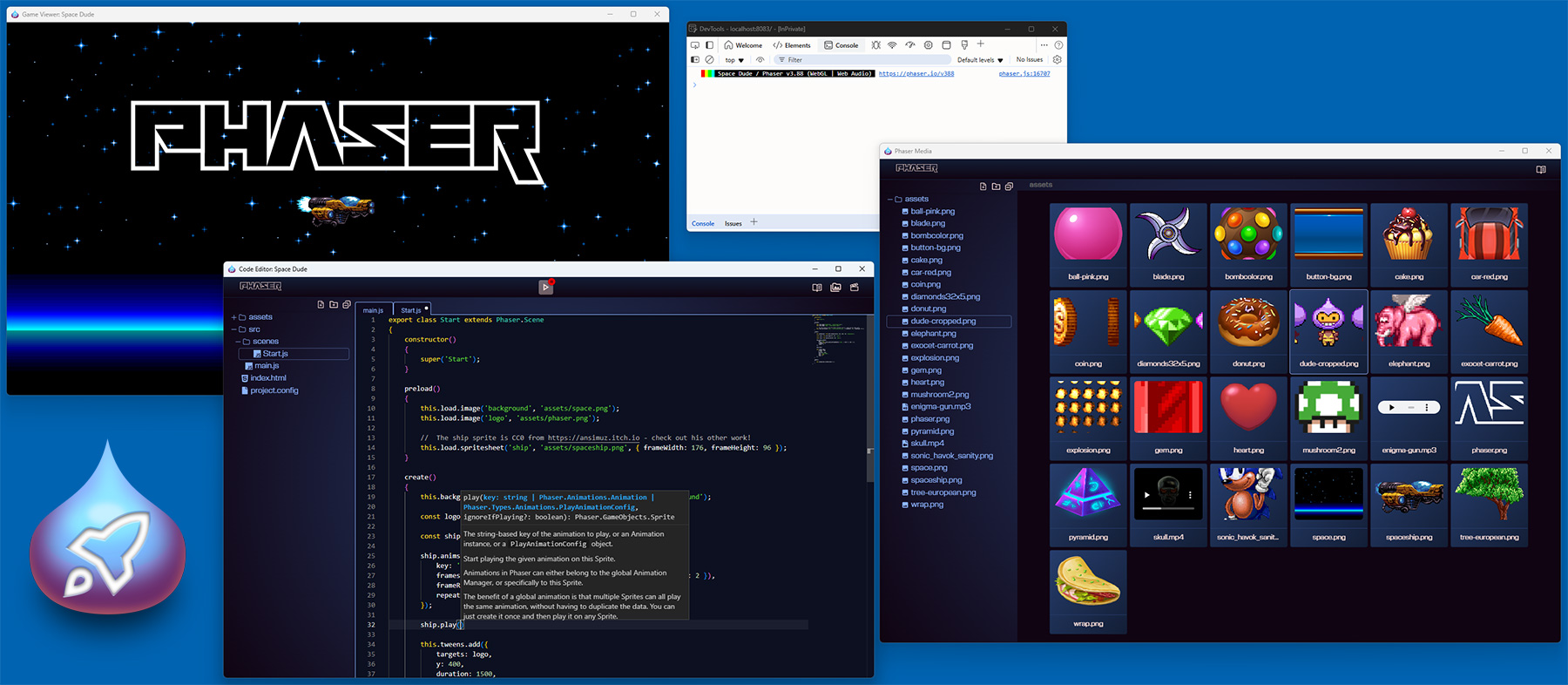
Task: Collapse all folders icon in Code Editor file tree
Action: tap(347, 305)
